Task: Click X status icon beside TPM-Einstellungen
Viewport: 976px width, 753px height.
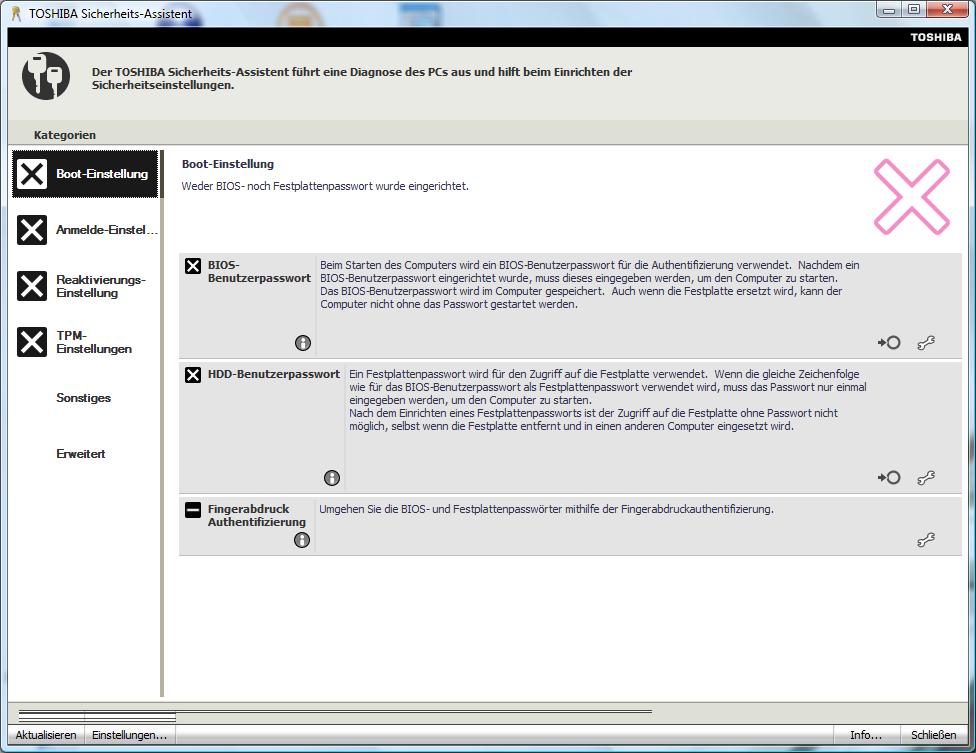Action: (32, 342)
